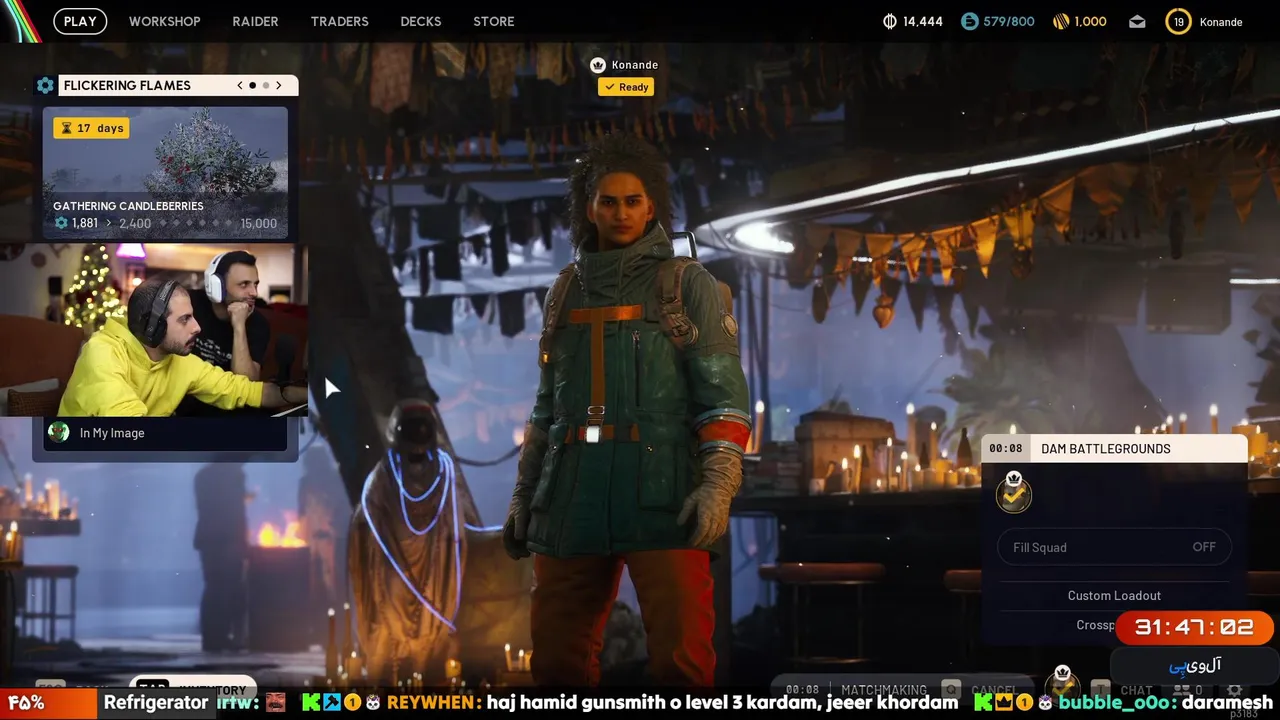Screen dimensions: 1280x720
Task: Click the MATCHMAKING label in the bottom bar
Action: 884,690
